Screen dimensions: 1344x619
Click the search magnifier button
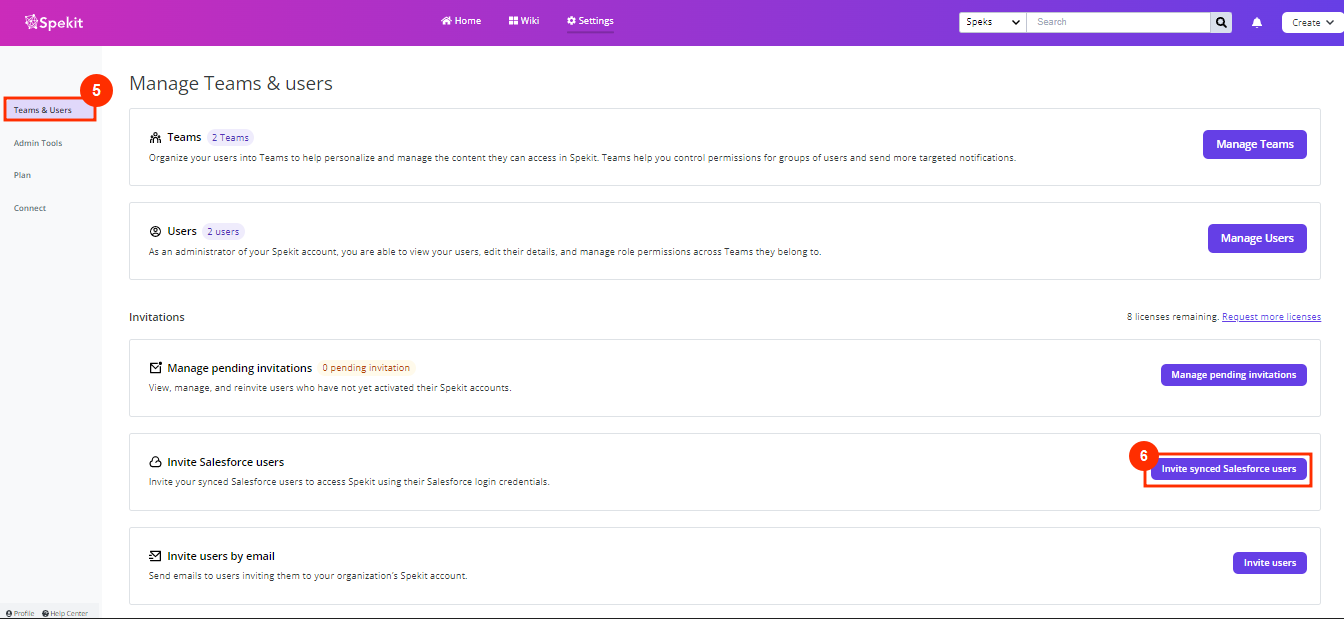coord(1222,22)
